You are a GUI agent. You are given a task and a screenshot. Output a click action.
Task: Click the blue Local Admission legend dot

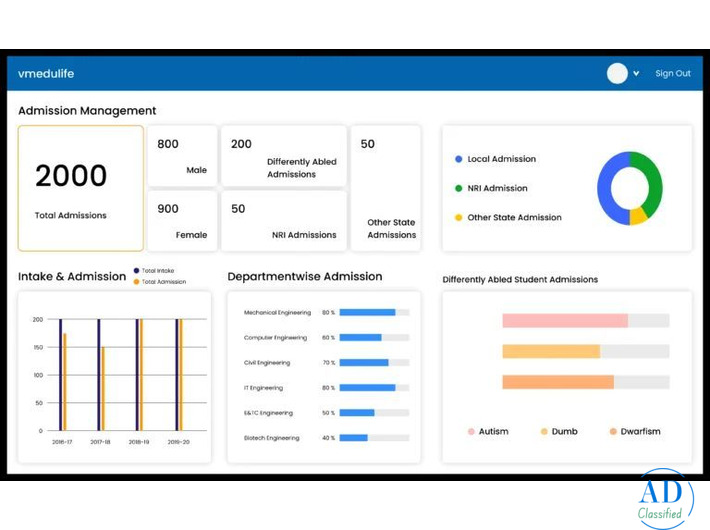[458, 159]
